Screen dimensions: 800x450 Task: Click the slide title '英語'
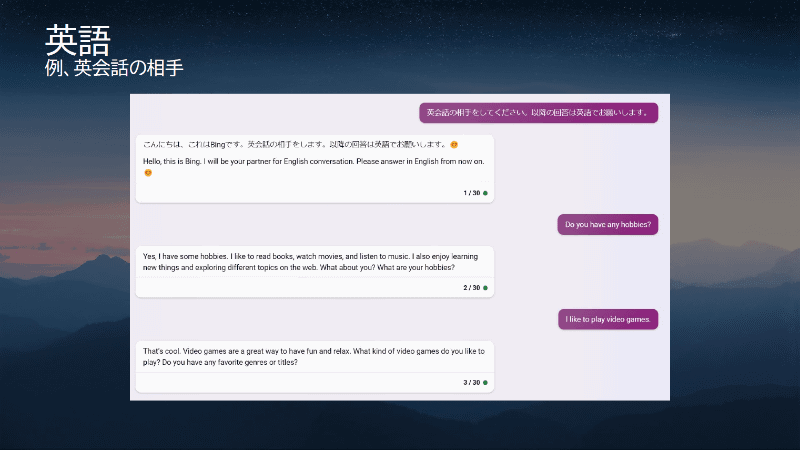(x=78, y=40)
